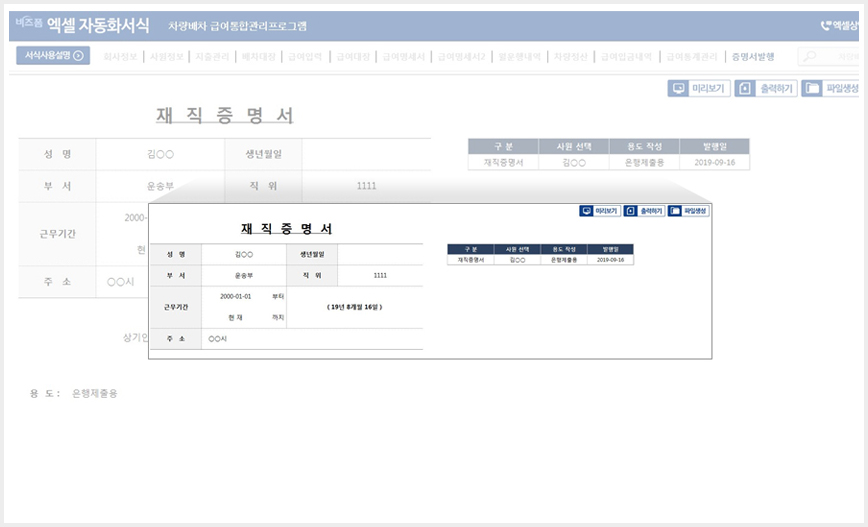868x527 pixels.
Task: Go to the 차량정산 tab
Action: [x=571, y=56]
